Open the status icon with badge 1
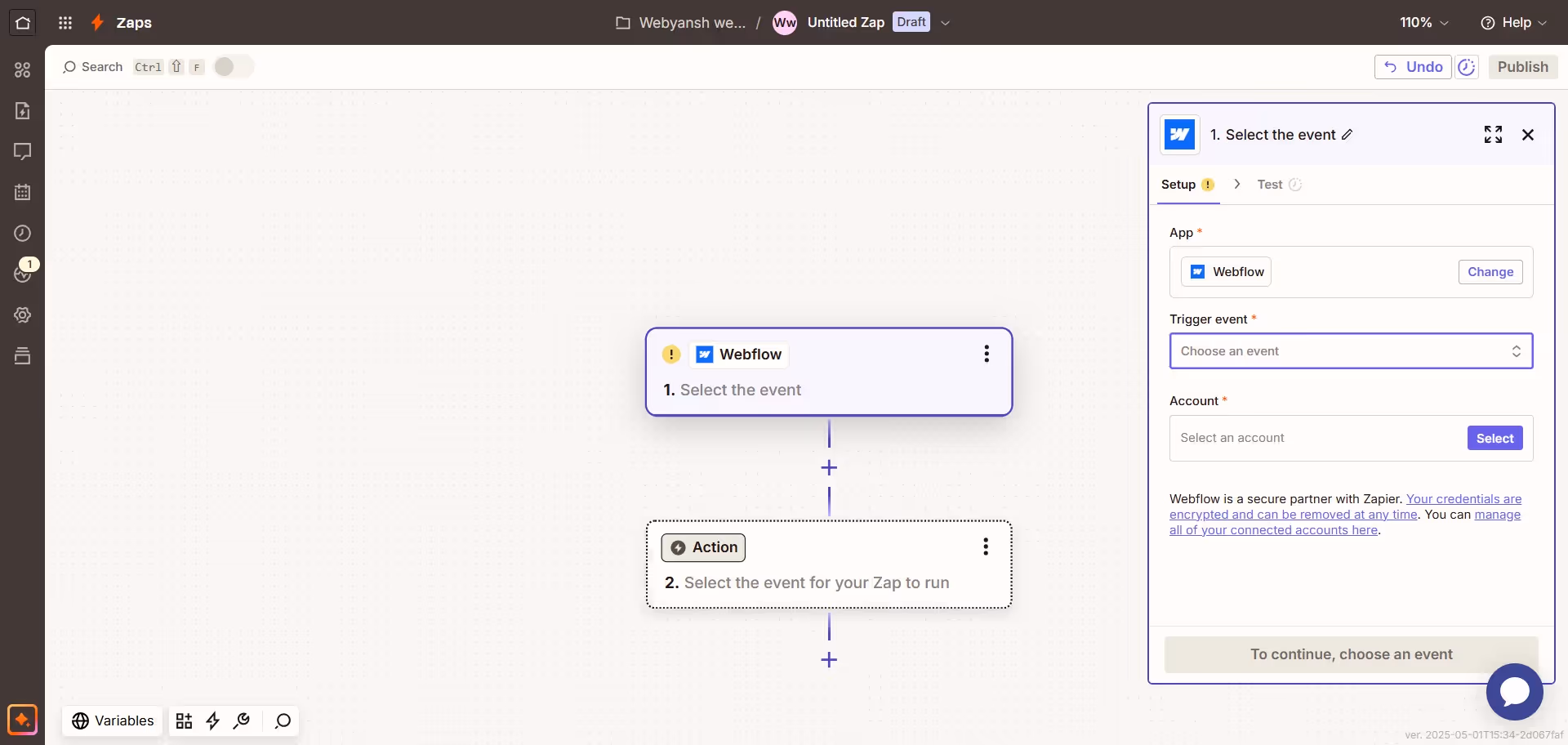 tap(23, 273)
